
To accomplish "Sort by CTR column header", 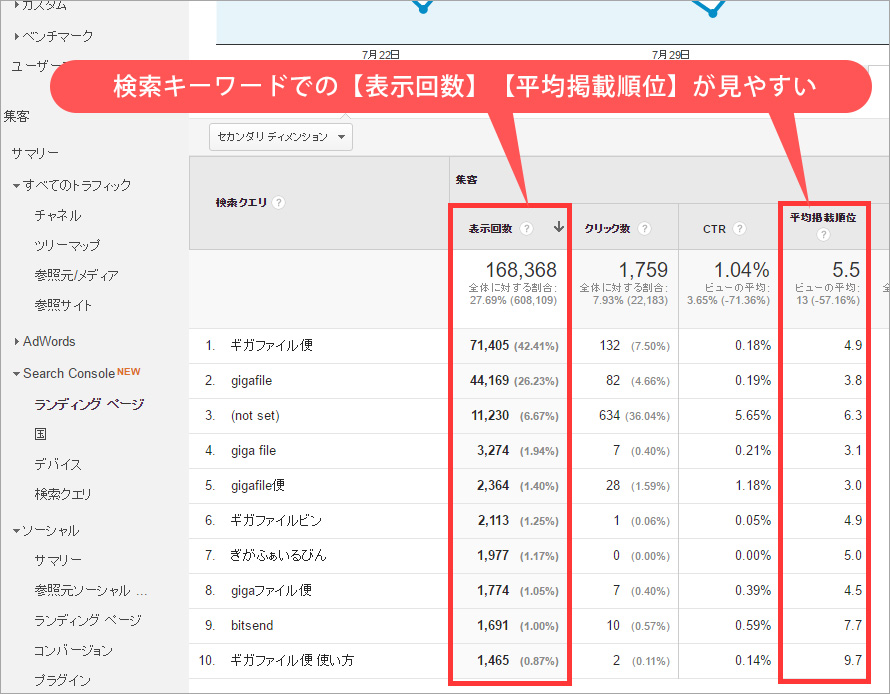I will (714, 229).
